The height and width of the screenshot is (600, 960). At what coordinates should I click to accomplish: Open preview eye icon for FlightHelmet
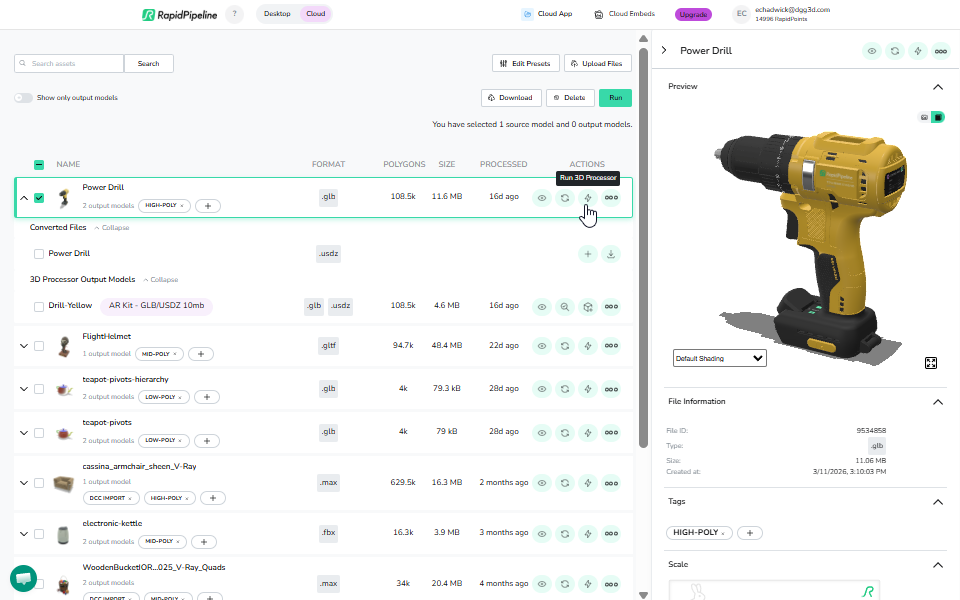541,345
